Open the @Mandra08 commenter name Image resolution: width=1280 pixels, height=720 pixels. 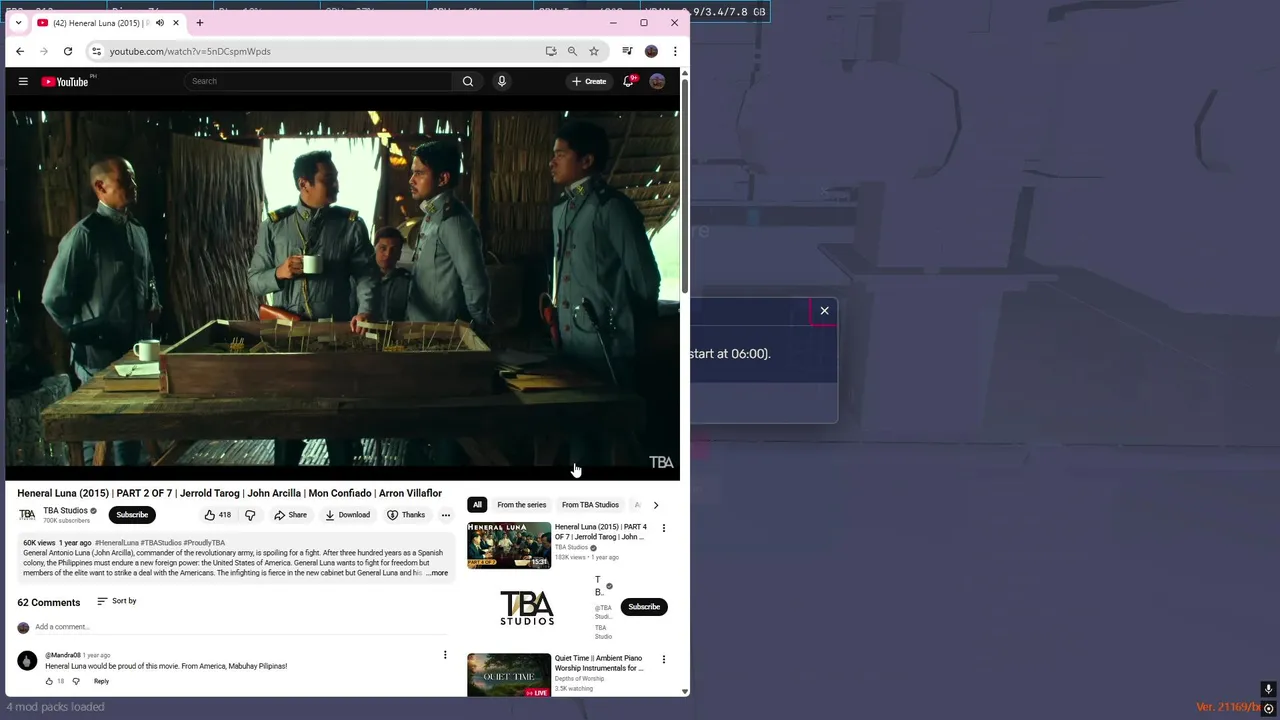coord(62,655)
